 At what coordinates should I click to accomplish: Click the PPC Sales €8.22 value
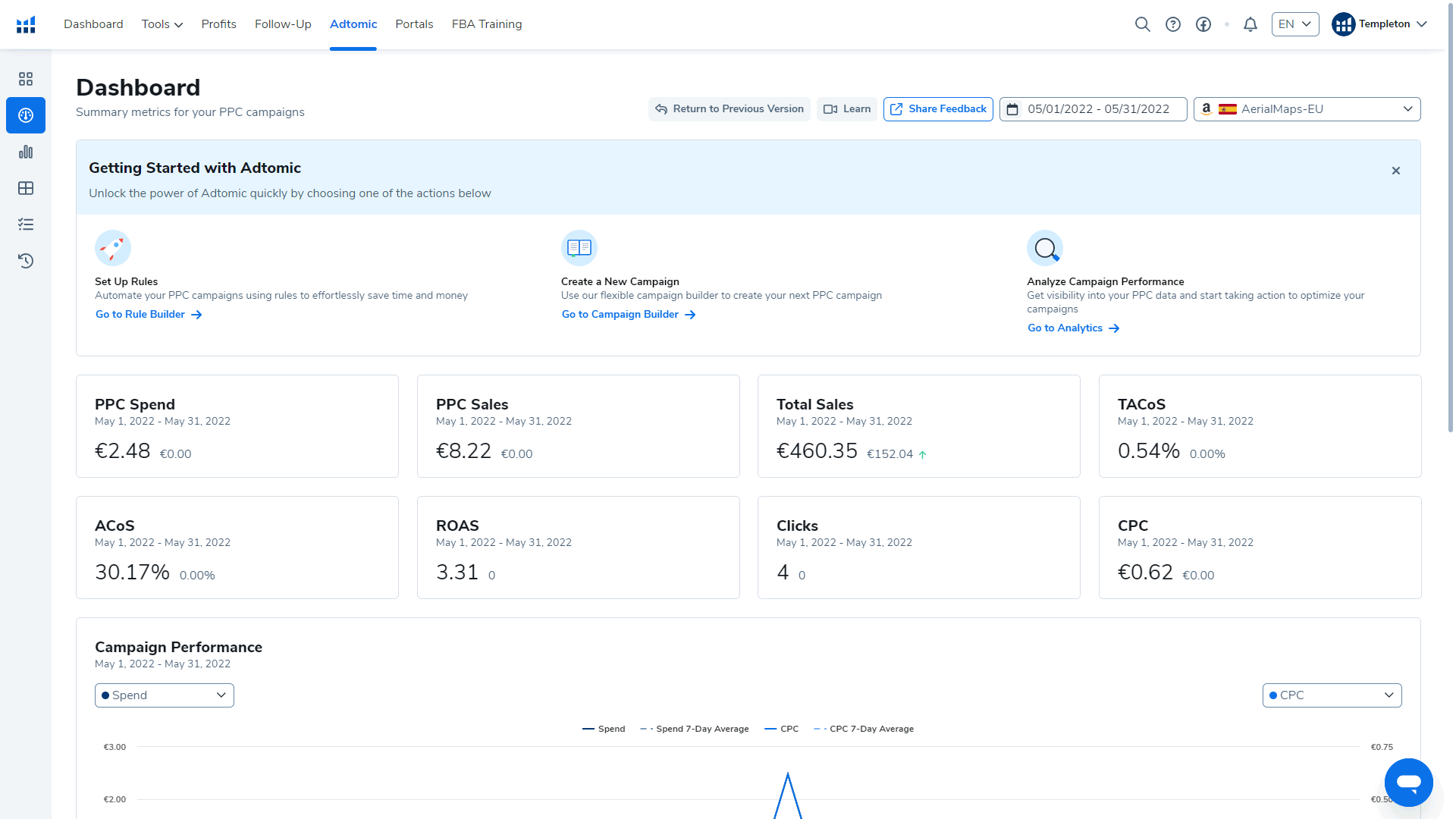[464, 451]
